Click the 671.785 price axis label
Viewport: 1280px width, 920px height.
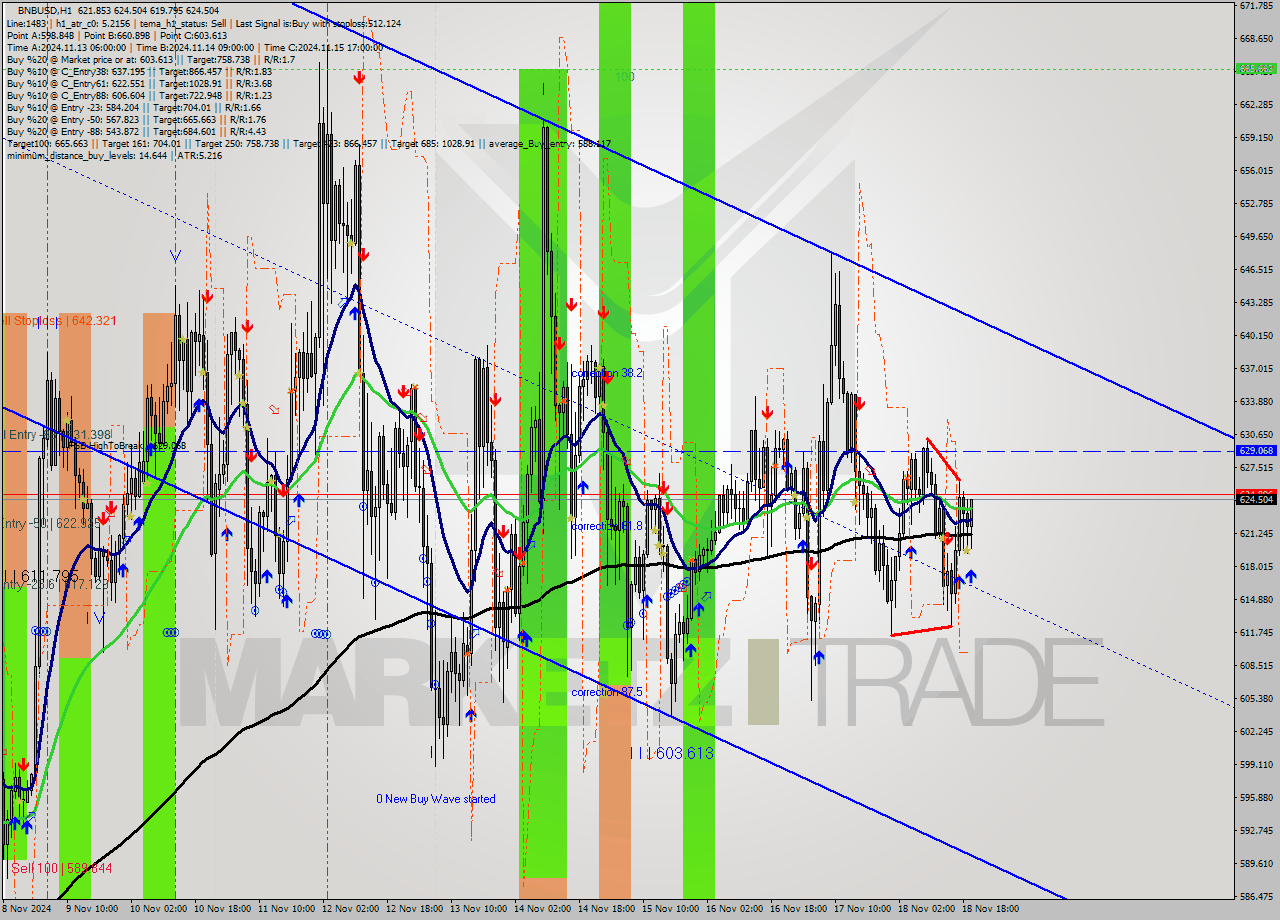[x=1256, y=6]
